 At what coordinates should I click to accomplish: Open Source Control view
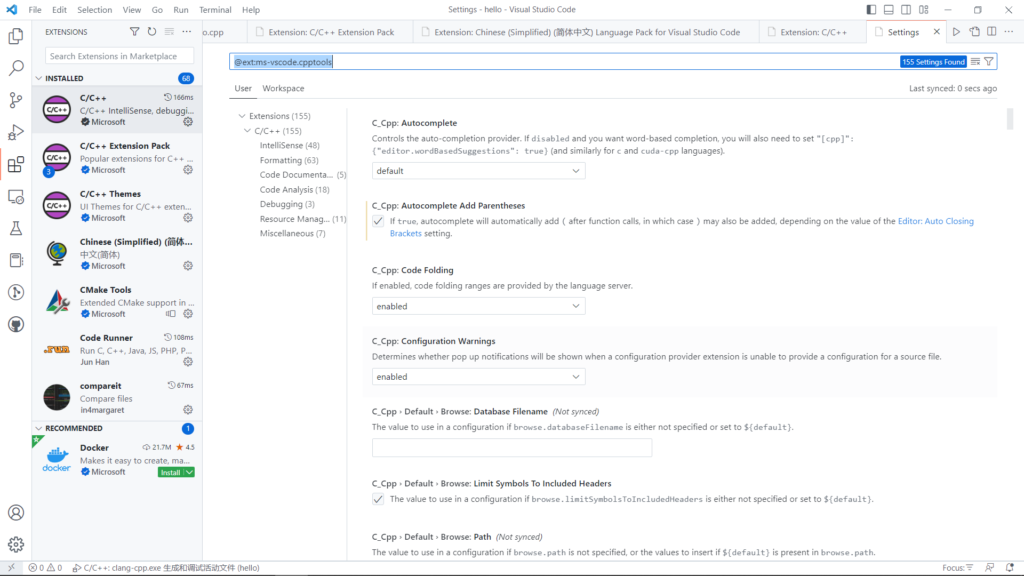[16, 100]
